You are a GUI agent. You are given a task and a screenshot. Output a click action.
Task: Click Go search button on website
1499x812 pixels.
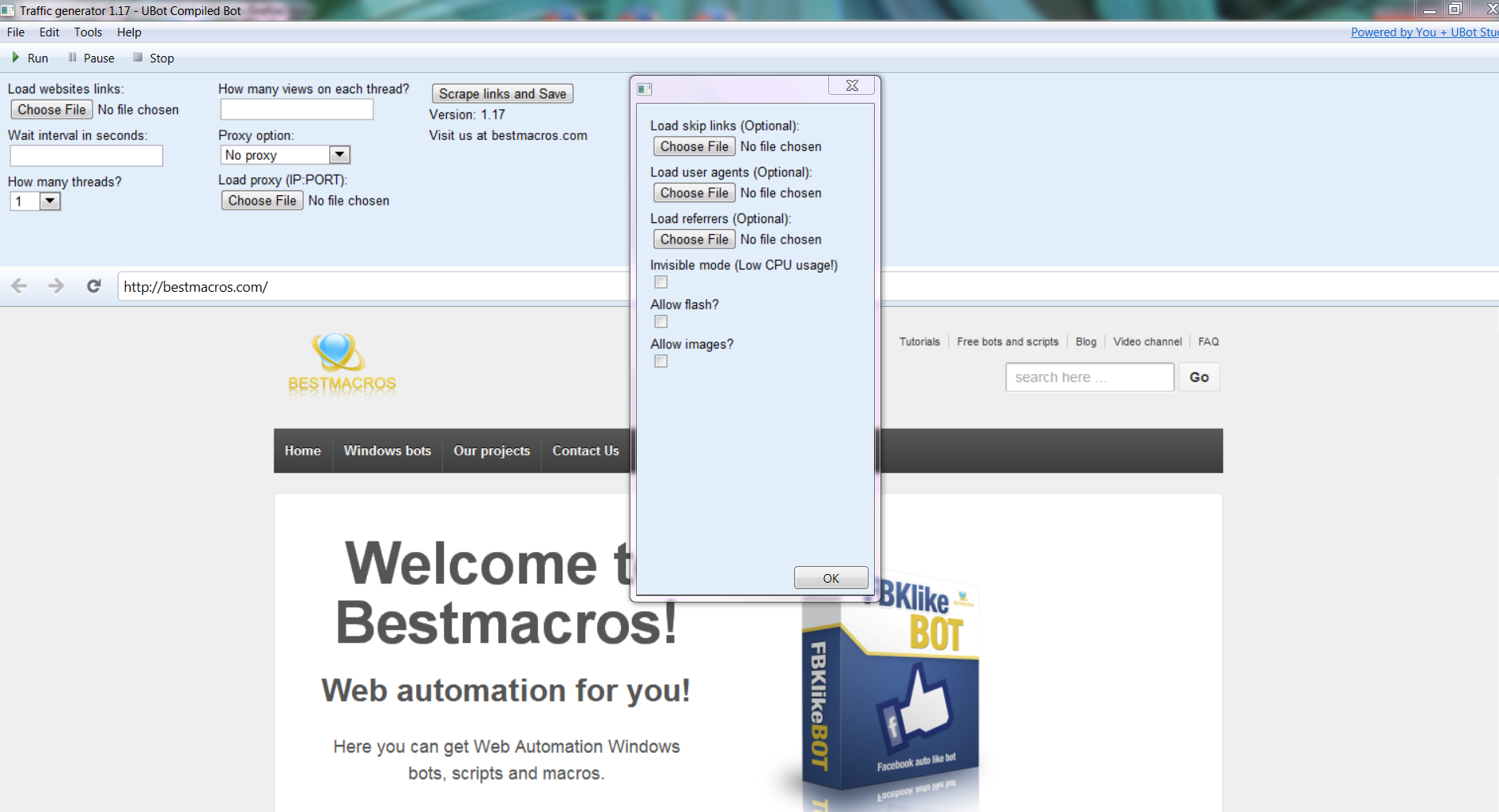coord(1199,377)
